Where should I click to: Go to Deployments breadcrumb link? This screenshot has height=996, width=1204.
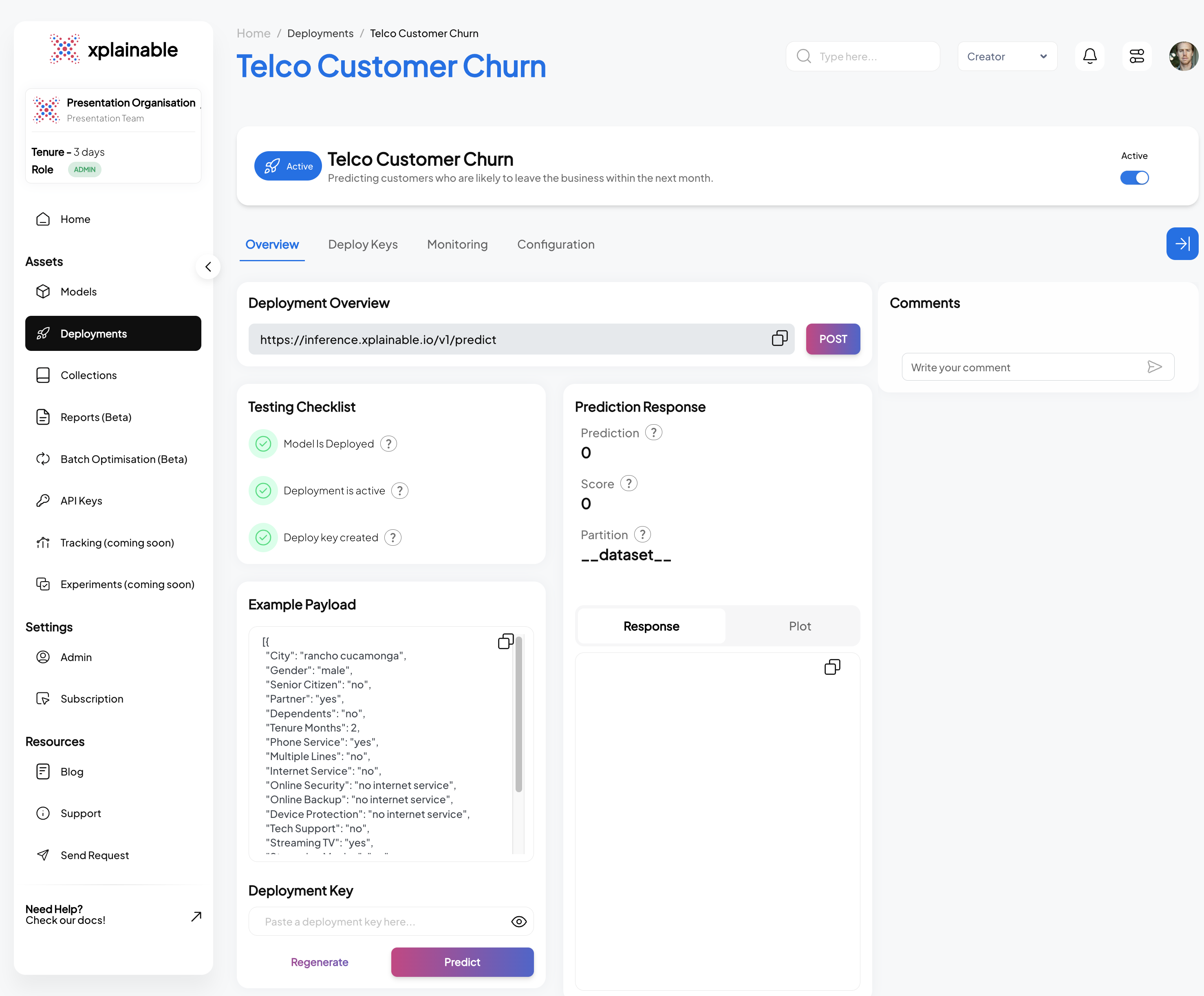point(320,33)
